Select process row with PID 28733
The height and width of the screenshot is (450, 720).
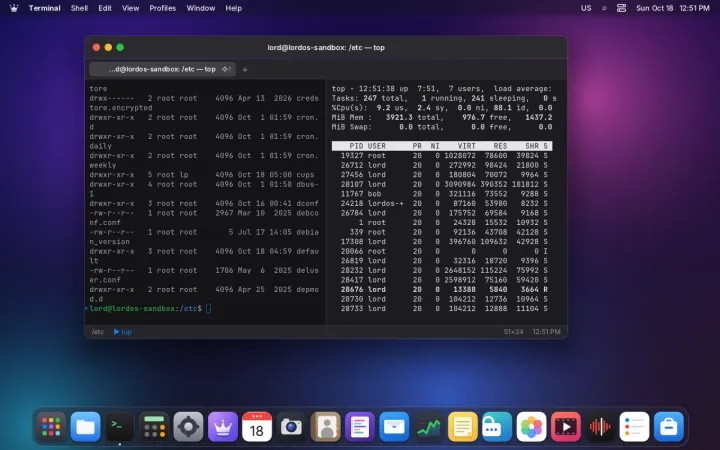pos(442,309)
